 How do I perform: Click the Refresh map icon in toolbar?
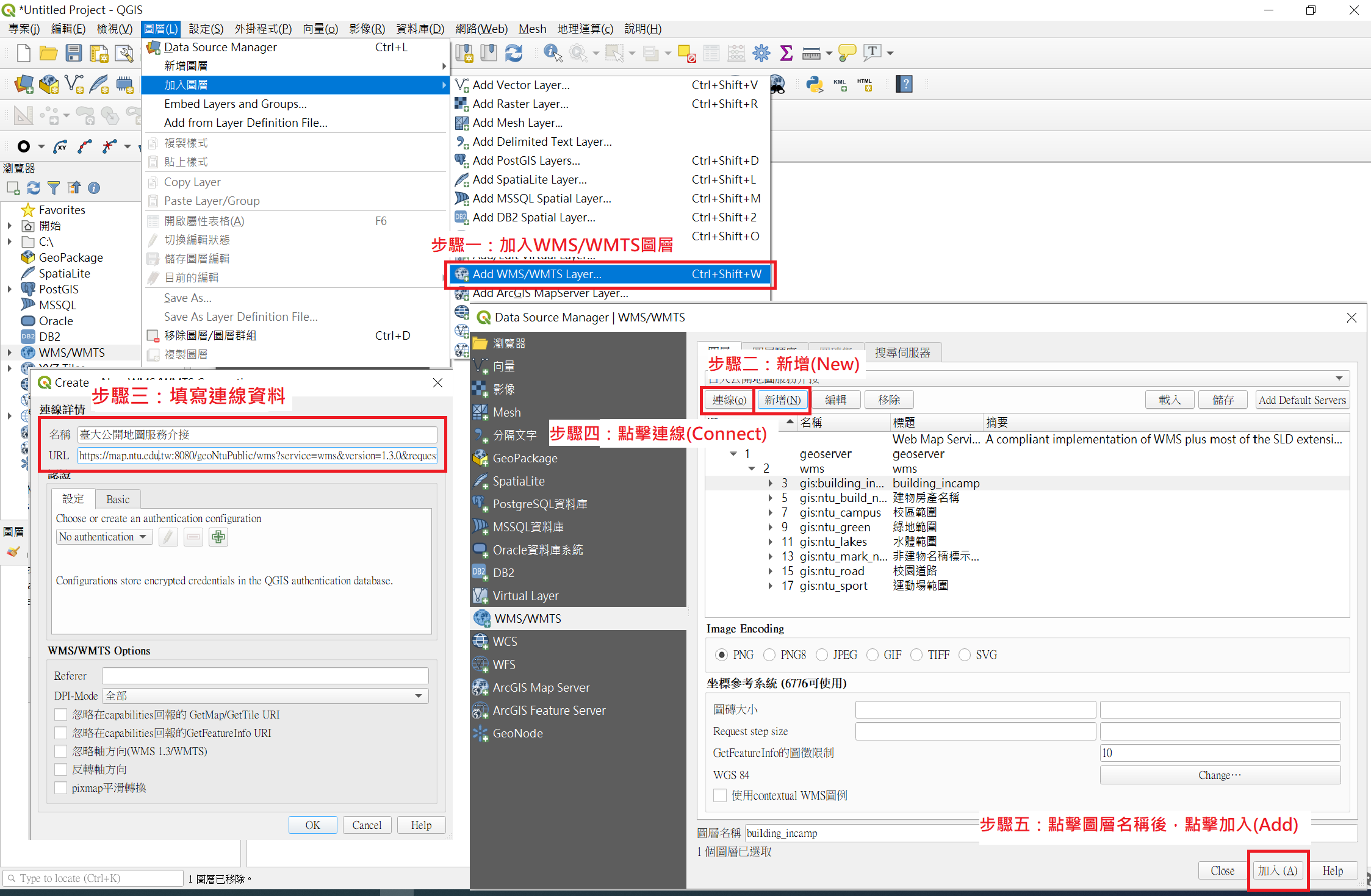(514, 54)
